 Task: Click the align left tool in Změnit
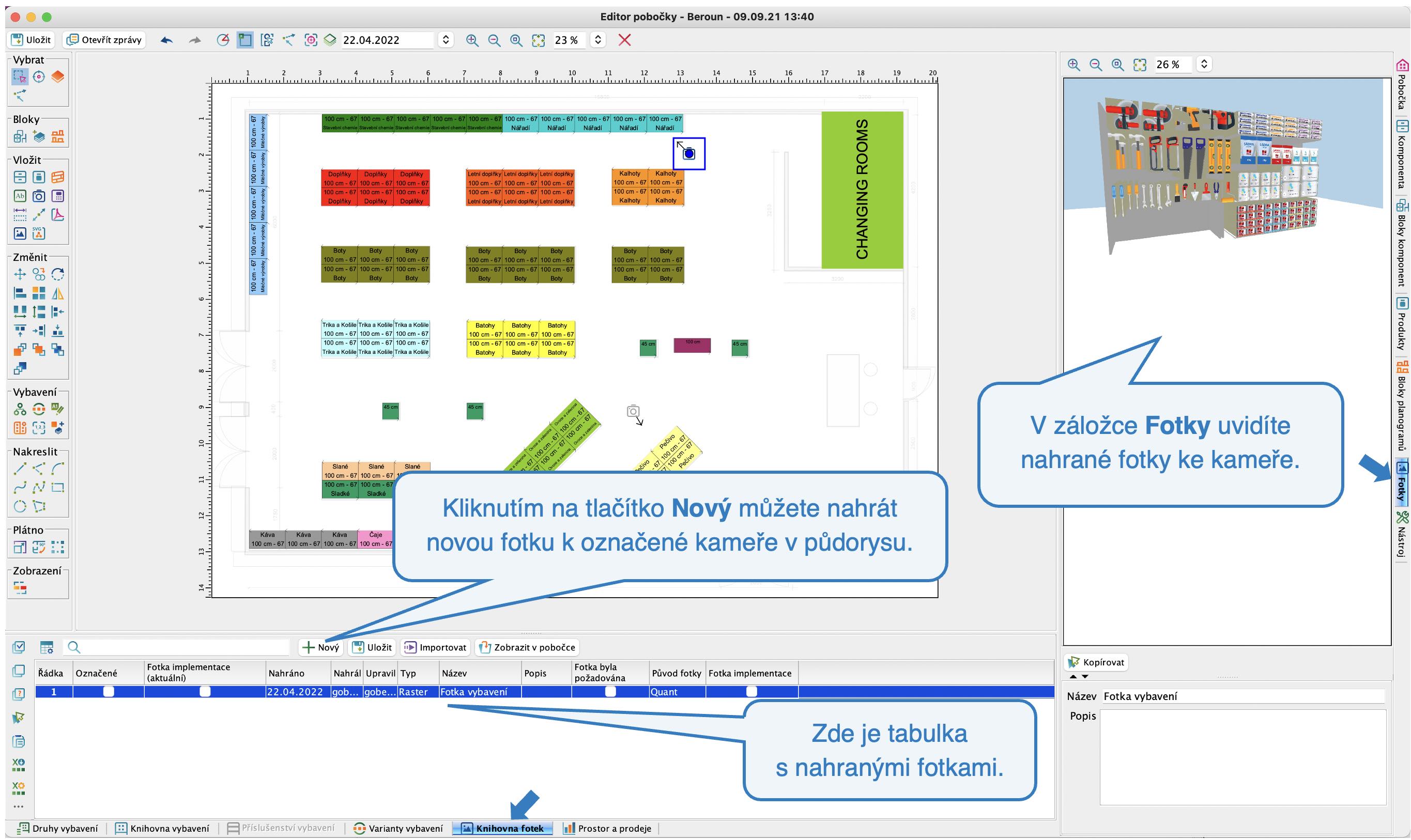(20, 293)
